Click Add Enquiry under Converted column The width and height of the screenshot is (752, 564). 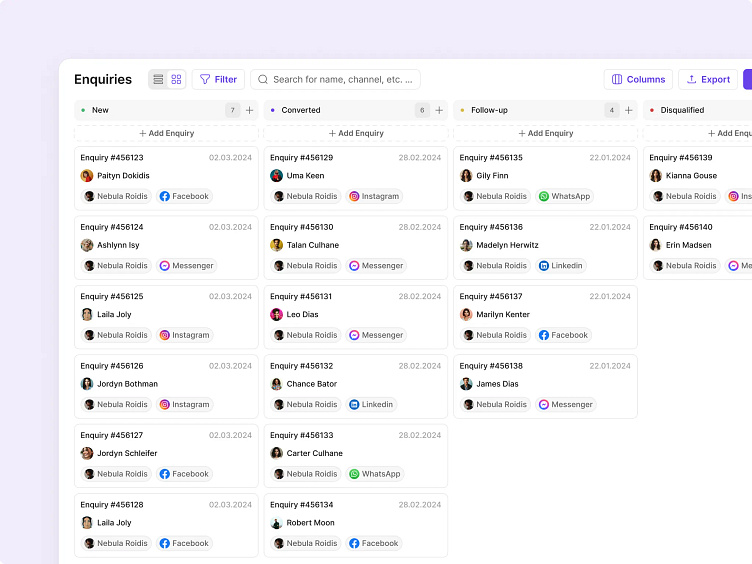tap(356, 133)
